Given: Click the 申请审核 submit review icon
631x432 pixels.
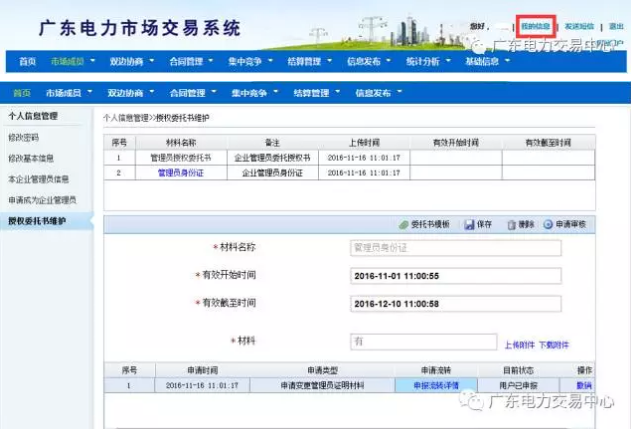Looking at the screenshot, I should coord(548,224).
